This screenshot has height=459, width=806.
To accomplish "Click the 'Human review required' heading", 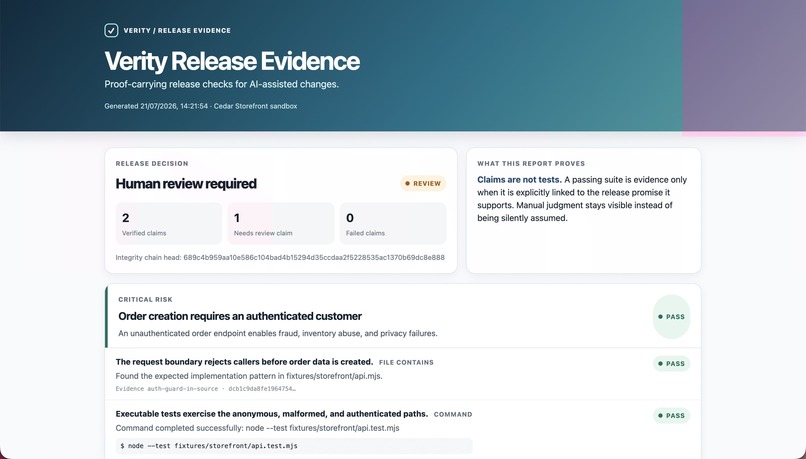I will tap(186, 183).
